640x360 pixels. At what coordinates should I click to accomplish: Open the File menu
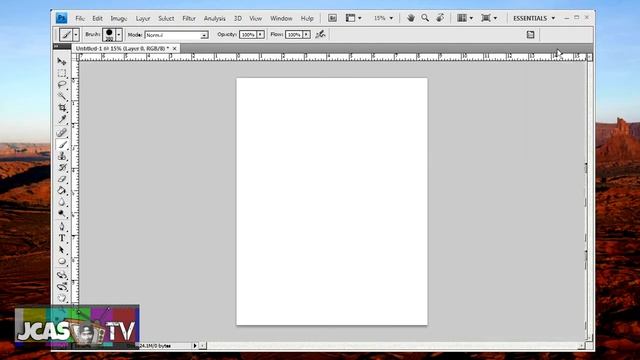pos(80,18)
